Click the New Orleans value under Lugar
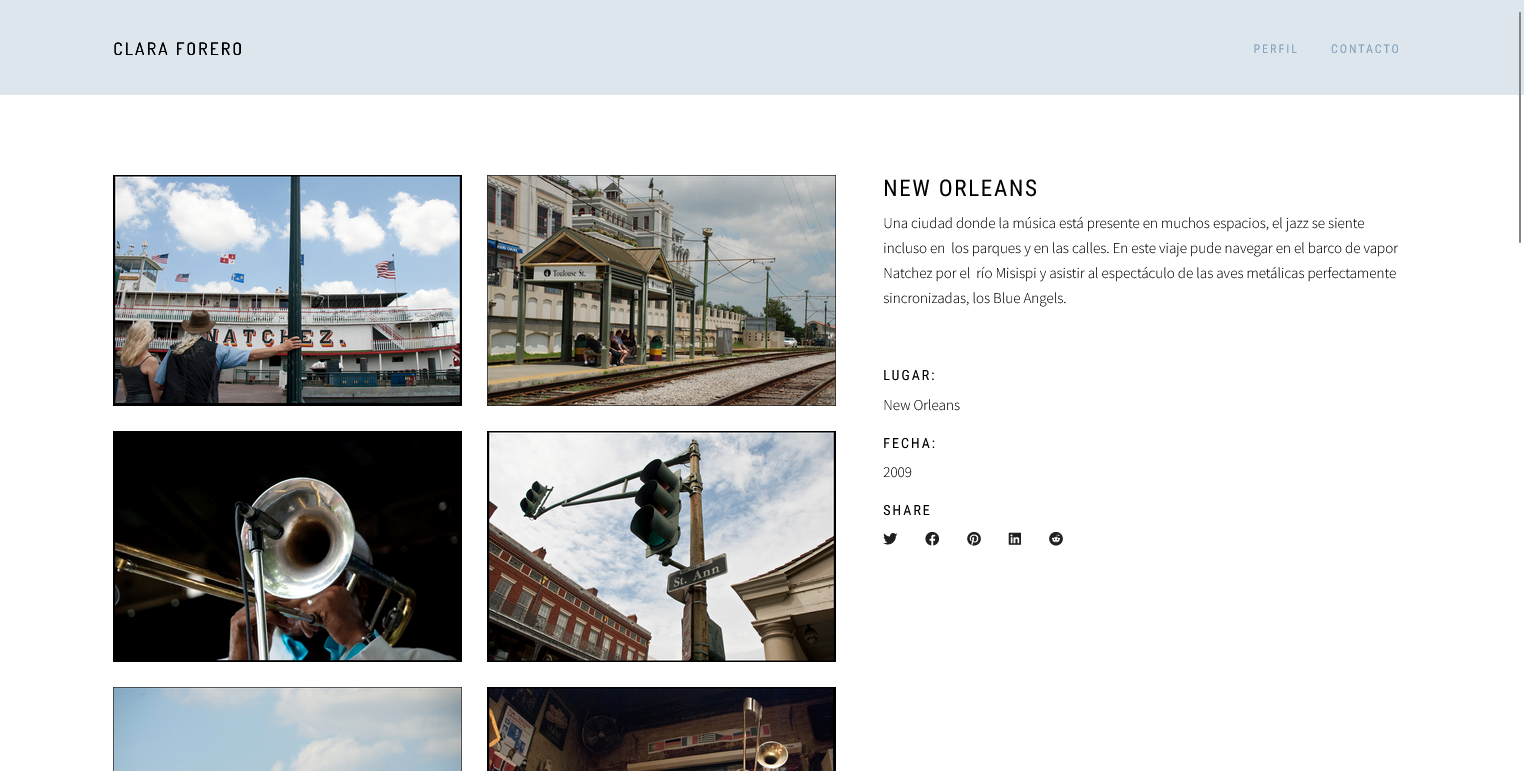1524x771 pixels. pyautogui.click(x=921, y=405)
